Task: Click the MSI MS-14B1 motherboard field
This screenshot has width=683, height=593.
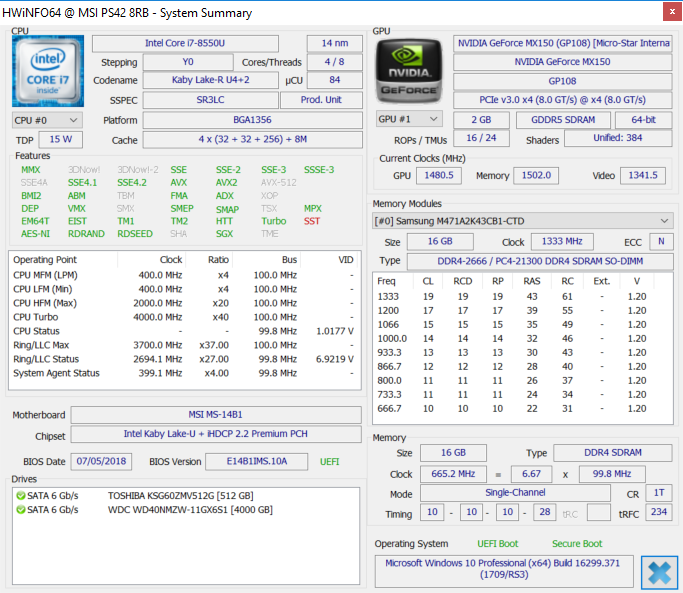Action: [216, 414]
